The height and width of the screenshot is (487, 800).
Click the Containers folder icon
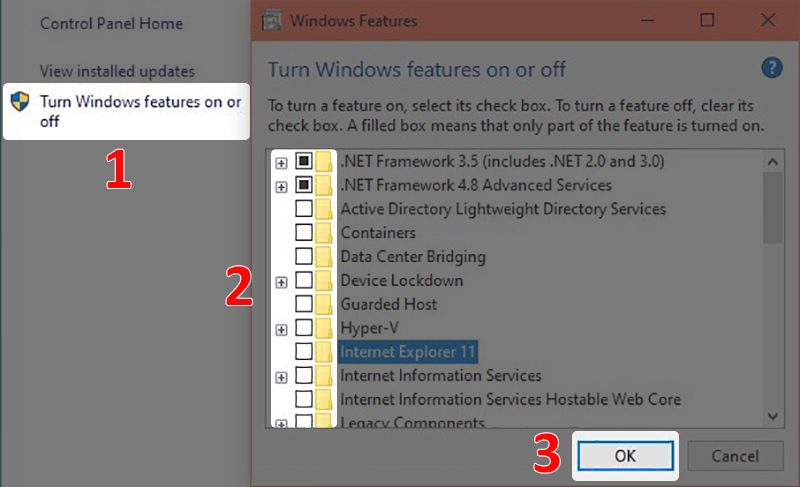[324, 233]
